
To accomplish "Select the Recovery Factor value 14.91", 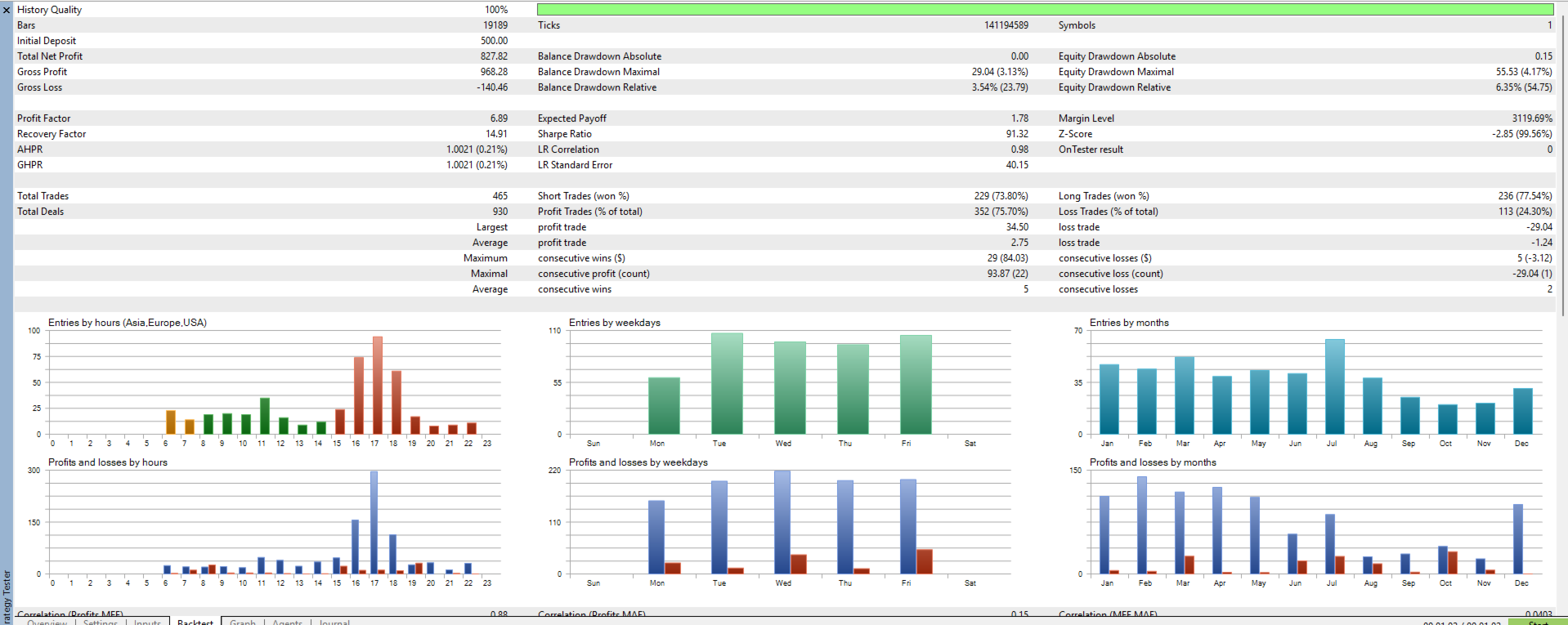I will (496, 134).
